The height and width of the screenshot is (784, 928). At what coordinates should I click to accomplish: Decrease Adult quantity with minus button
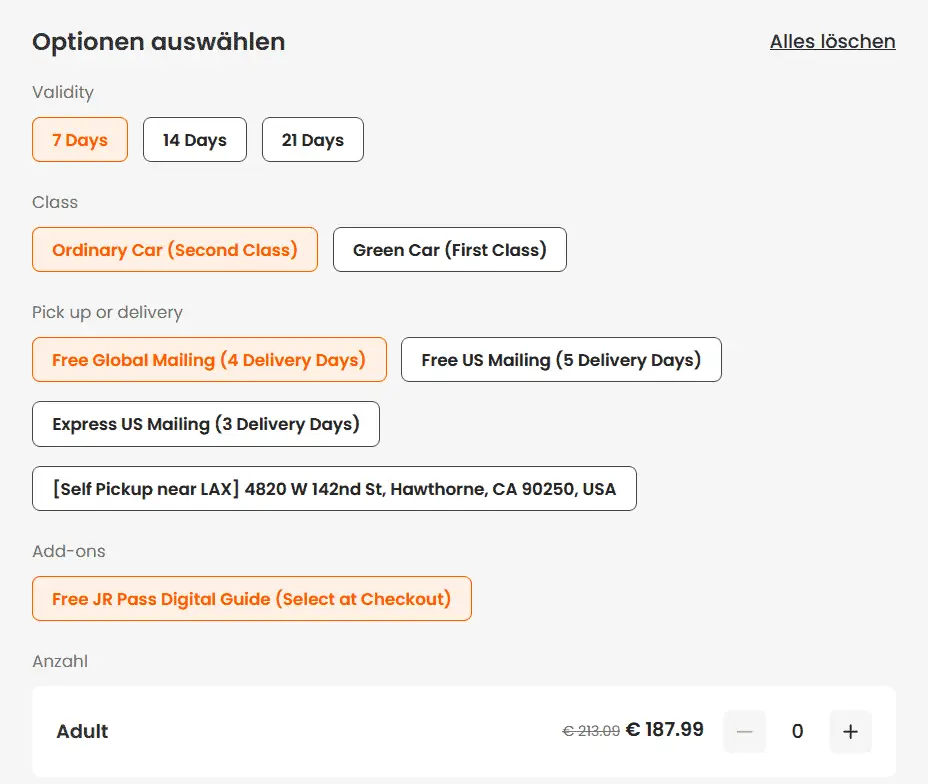[744, 731]
